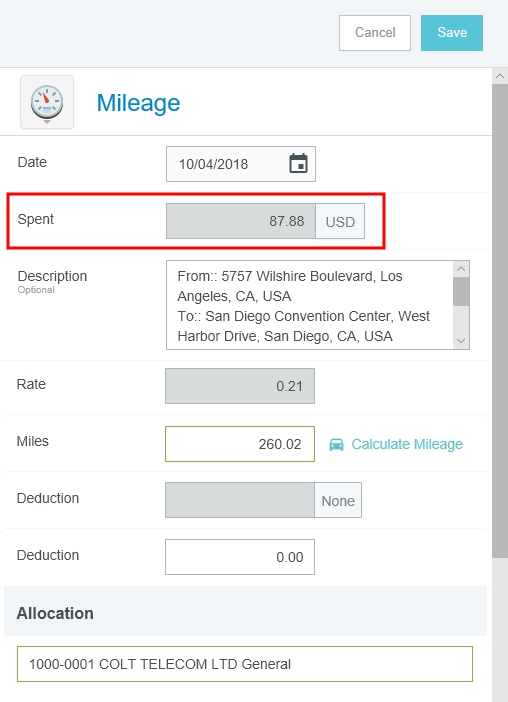Click the Date field showing 10/04/2018
The width and height of the screenshot is (508, 702).
coord(241,164)
